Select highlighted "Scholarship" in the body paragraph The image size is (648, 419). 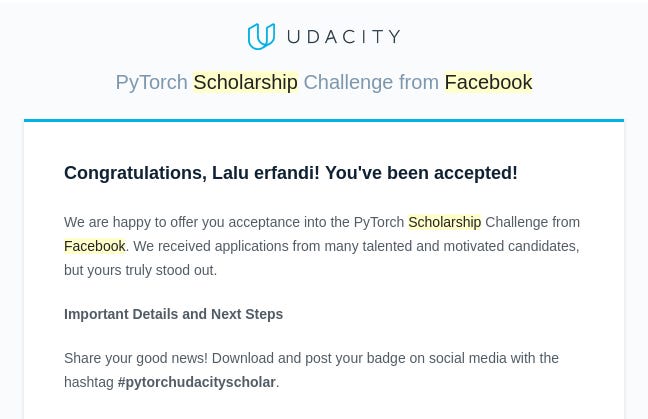point(444,222)
